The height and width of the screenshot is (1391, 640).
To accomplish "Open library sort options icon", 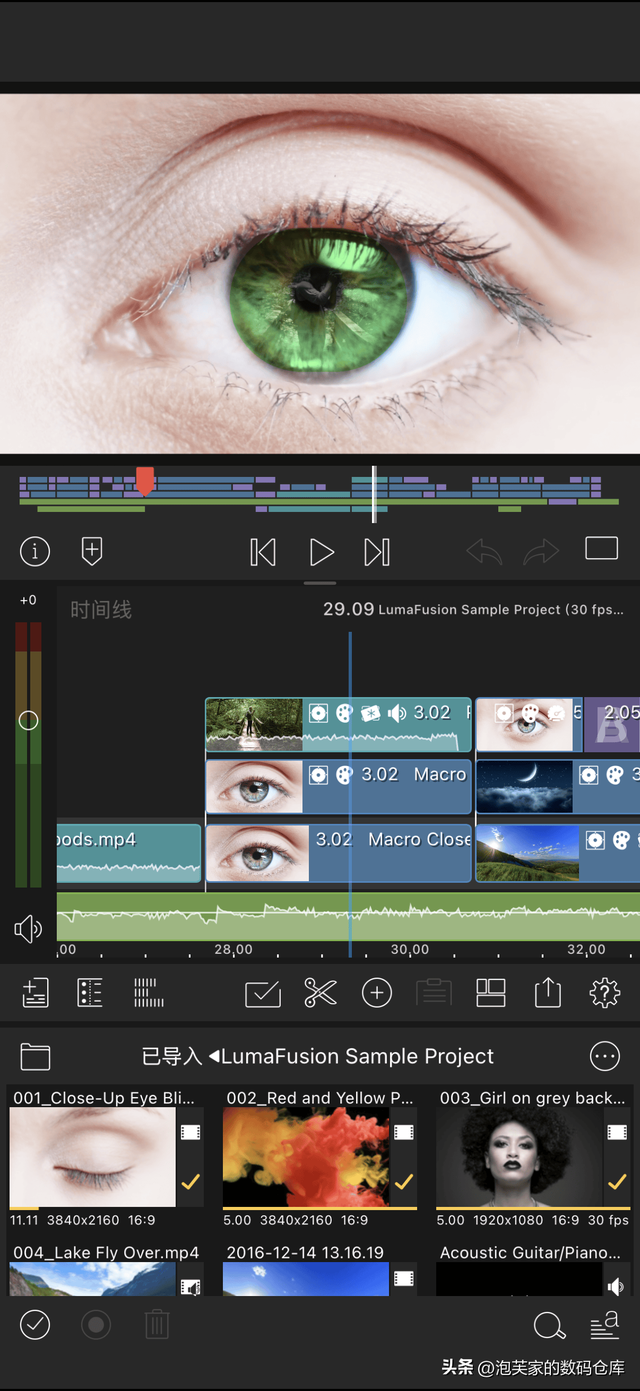I will click(x=605, y=1325).
